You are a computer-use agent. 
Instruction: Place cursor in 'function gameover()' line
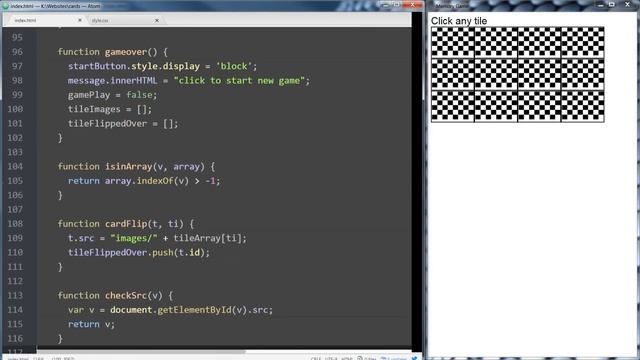click(x=113, y=52)
